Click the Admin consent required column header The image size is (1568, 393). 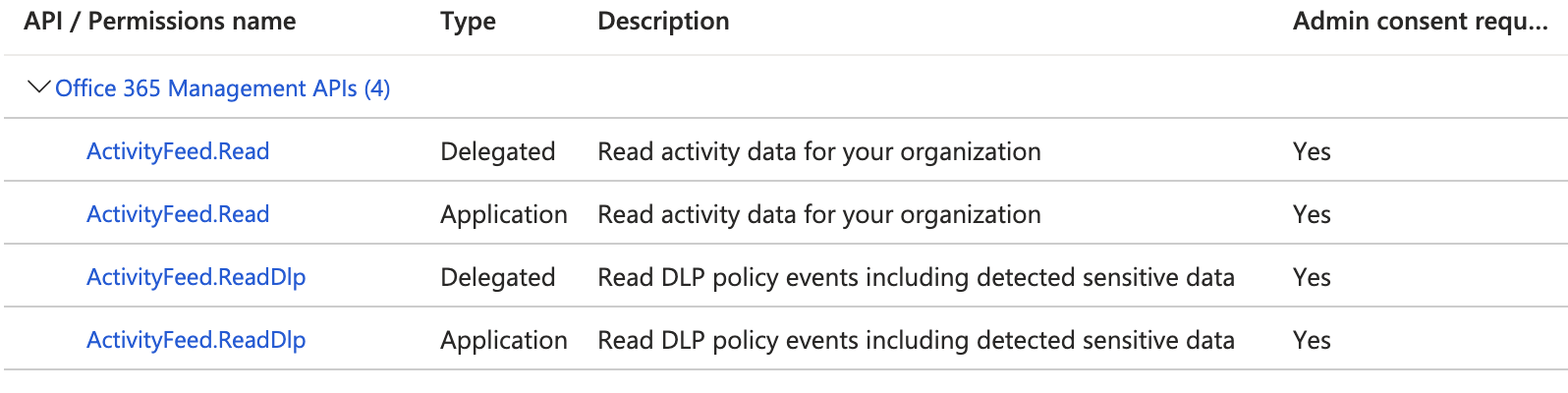[1420, 22]
